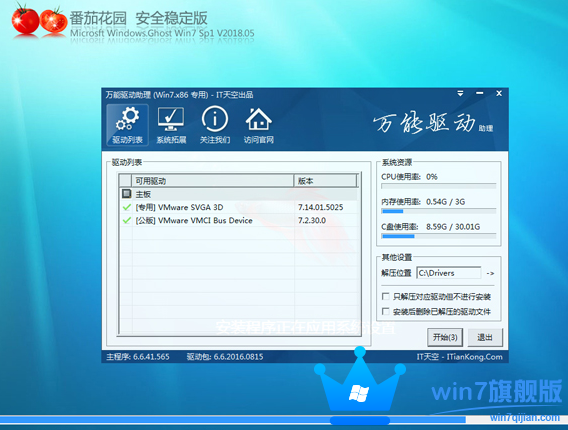Select version 7.14.01.5025 cell
Viewport: 568px width, 430px height.
tap(320, 207)
